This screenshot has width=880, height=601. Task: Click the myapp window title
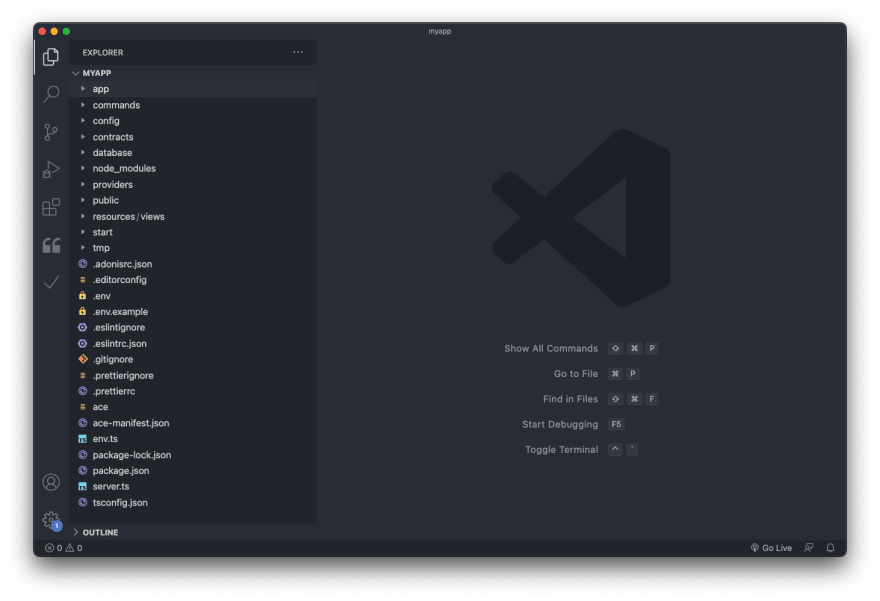(440, 31)
